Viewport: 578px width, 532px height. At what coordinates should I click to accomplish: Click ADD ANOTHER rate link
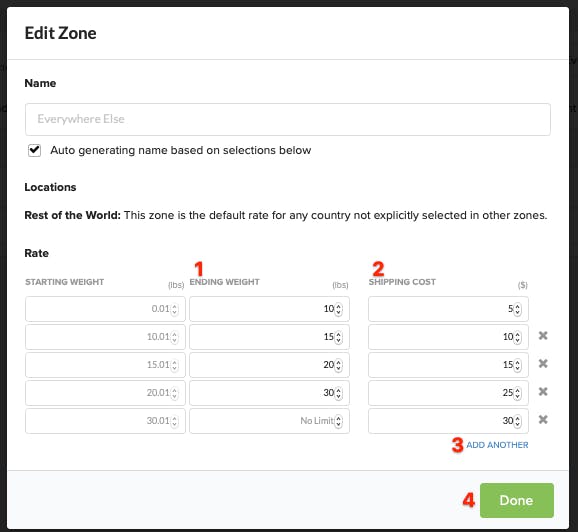pyautogui.click(x=497, y=445)
